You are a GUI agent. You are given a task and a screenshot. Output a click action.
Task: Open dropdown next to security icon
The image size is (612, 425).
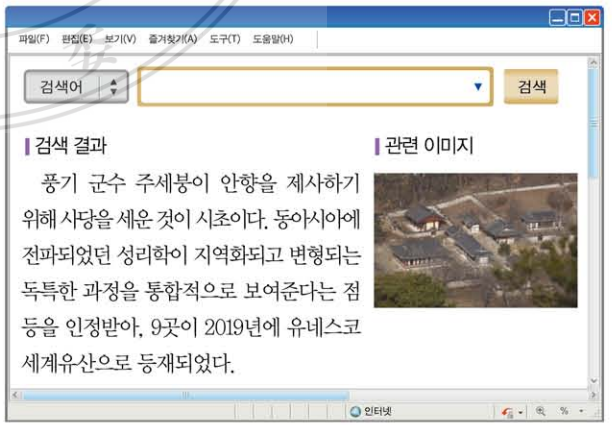point(521,412)
